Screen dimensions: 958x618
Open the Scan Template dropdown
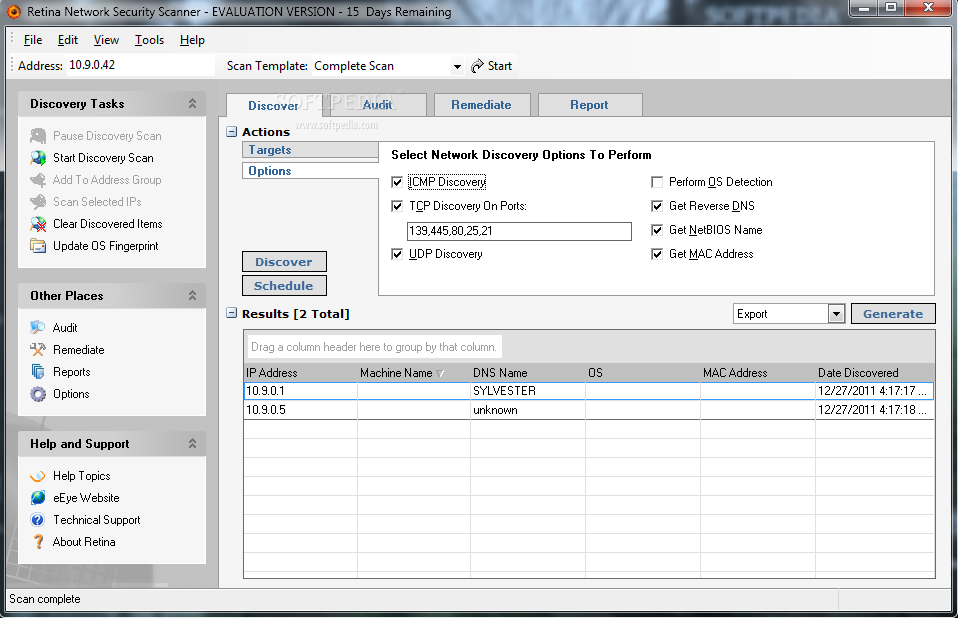tap(457, 67)
